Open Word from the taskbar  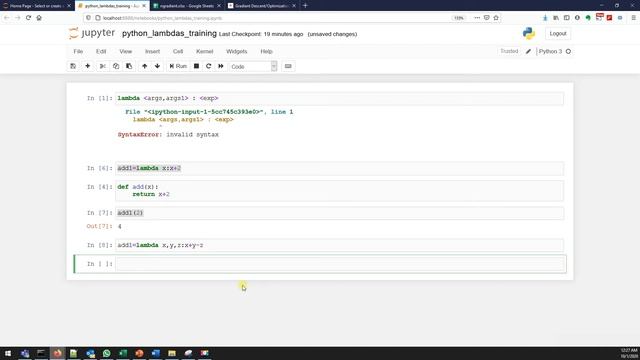click(156, 353)
